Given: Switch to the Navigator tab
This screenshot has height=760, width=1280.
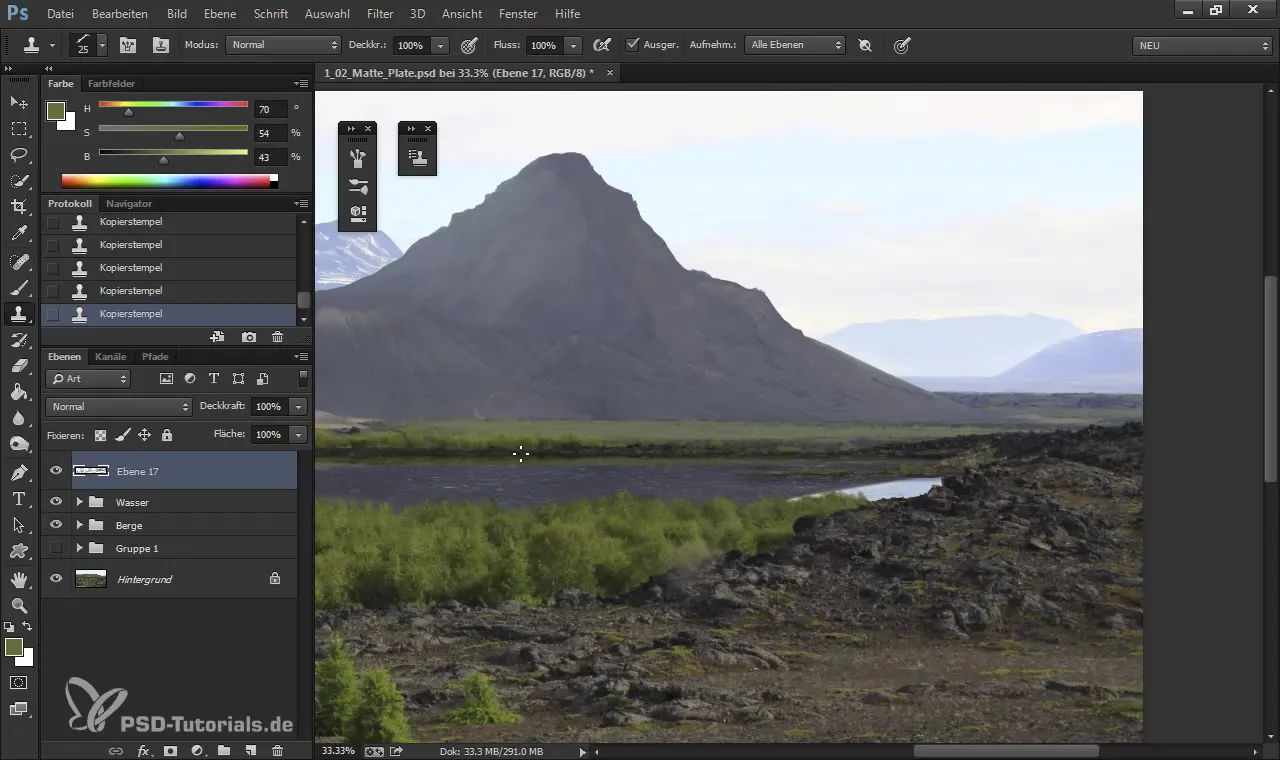Looking at the screenshot, I should click(x=129, y=203).
